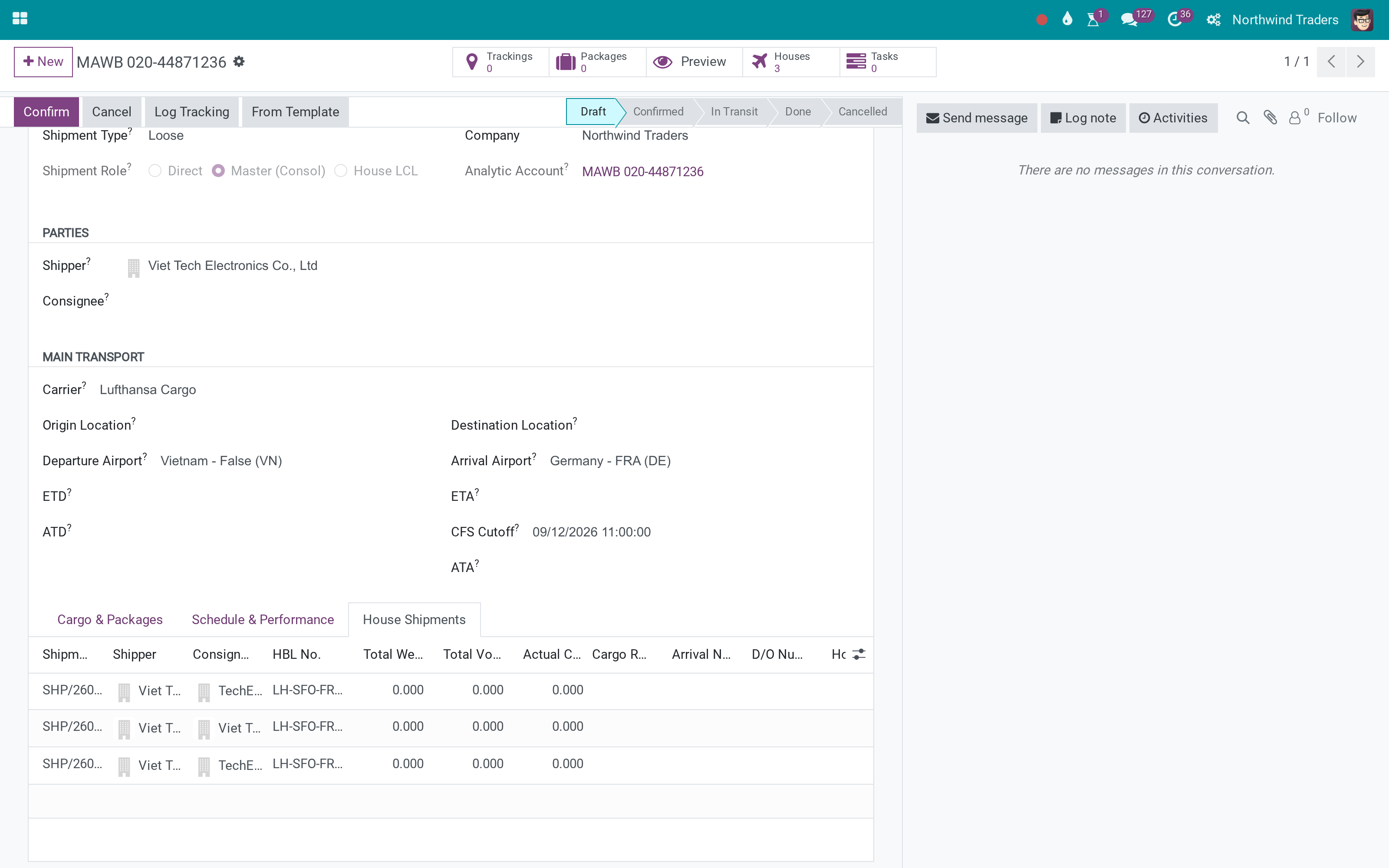This screenshot has height=868, width=1389.
Task: Click Northwind Traders company switcher in top bar
Action: click(x=1285, y=20)
